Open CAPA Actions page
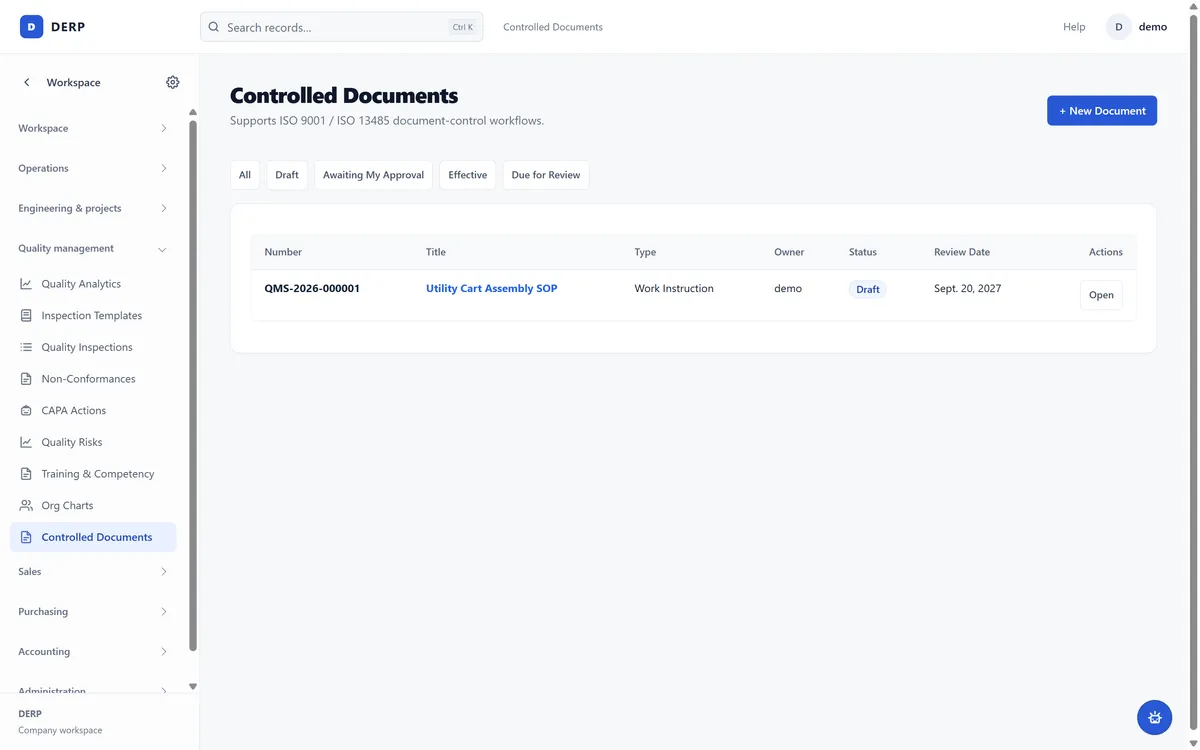 point(93,410)
